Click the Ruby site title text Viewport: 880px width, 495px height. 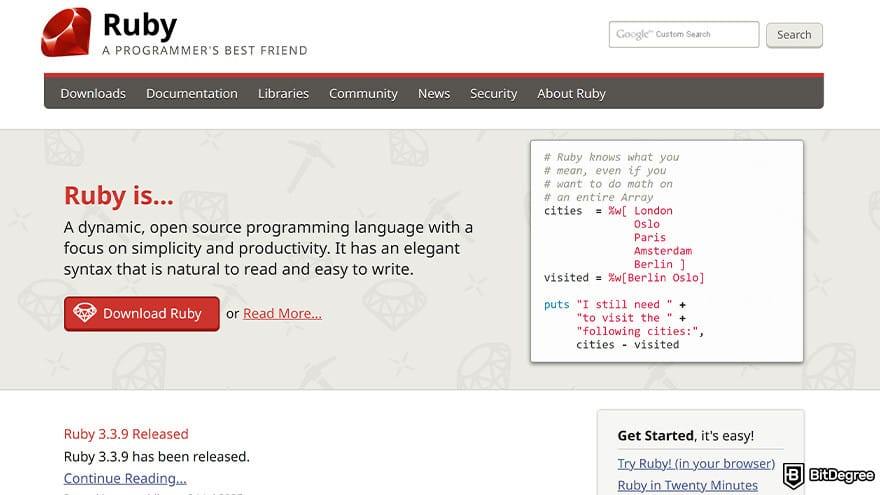click(x=140, y=25)
